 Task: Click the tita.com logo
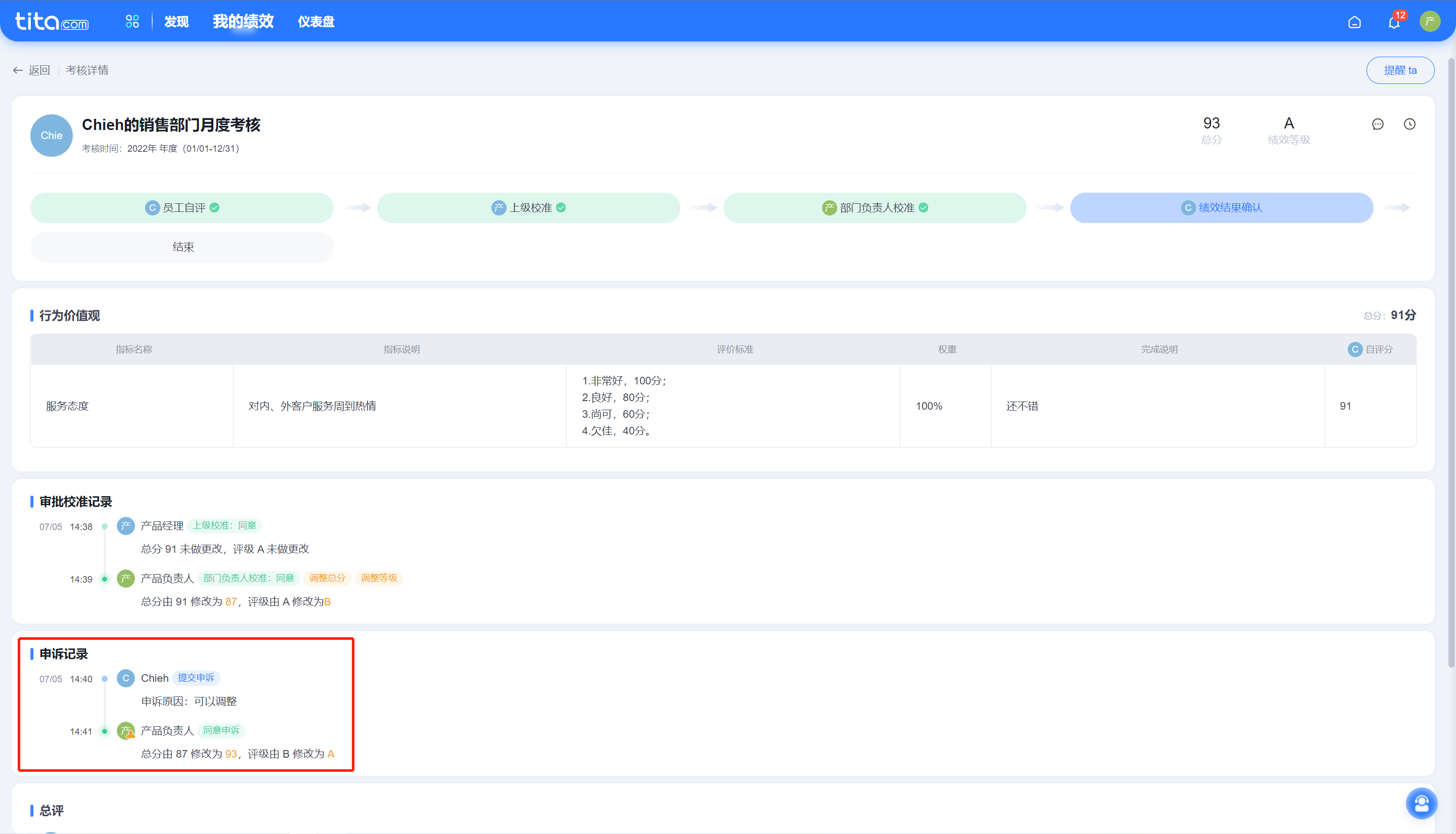pyautogui.click(x=52, y=22)
